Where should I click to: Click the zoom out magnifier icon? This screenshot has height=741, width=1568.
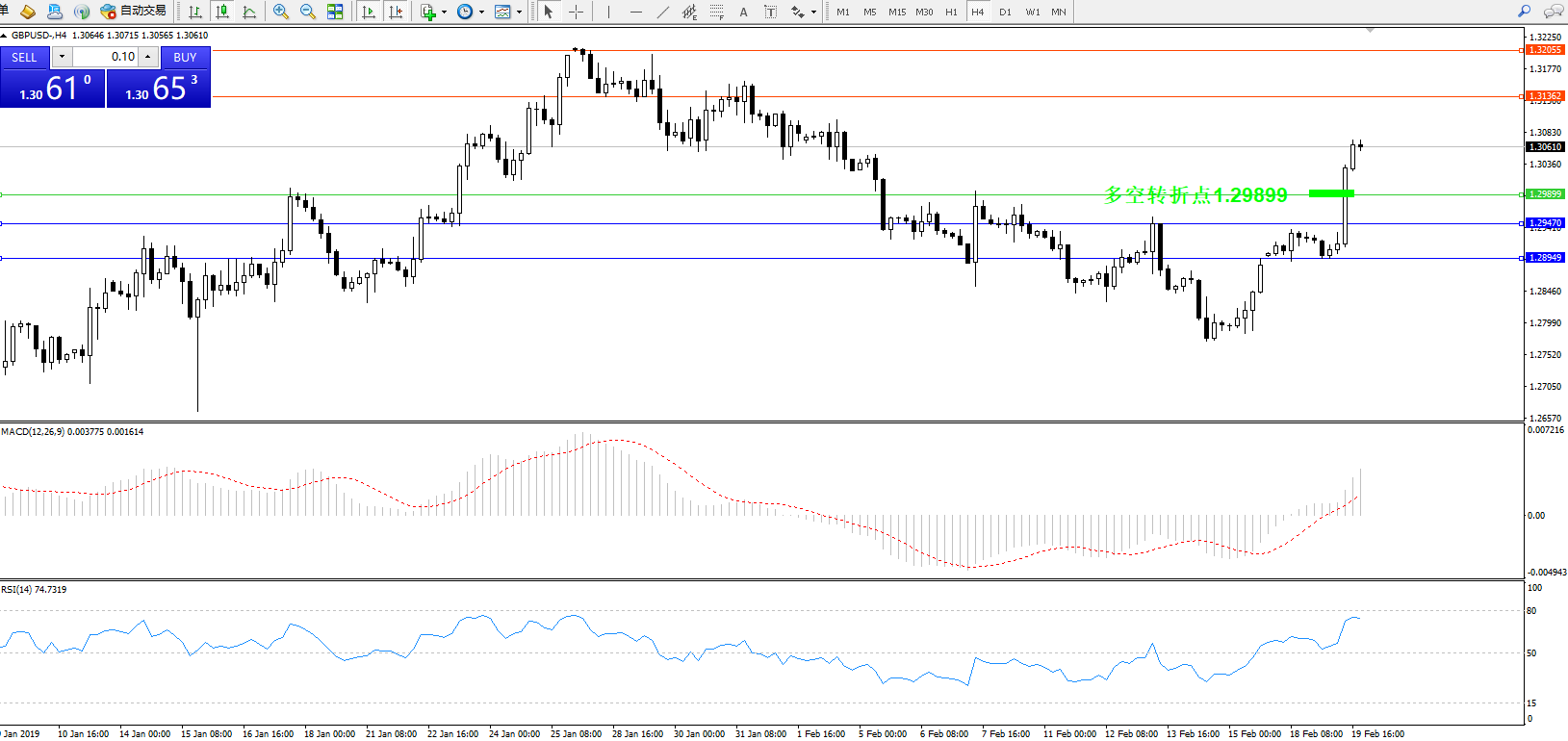308,12
